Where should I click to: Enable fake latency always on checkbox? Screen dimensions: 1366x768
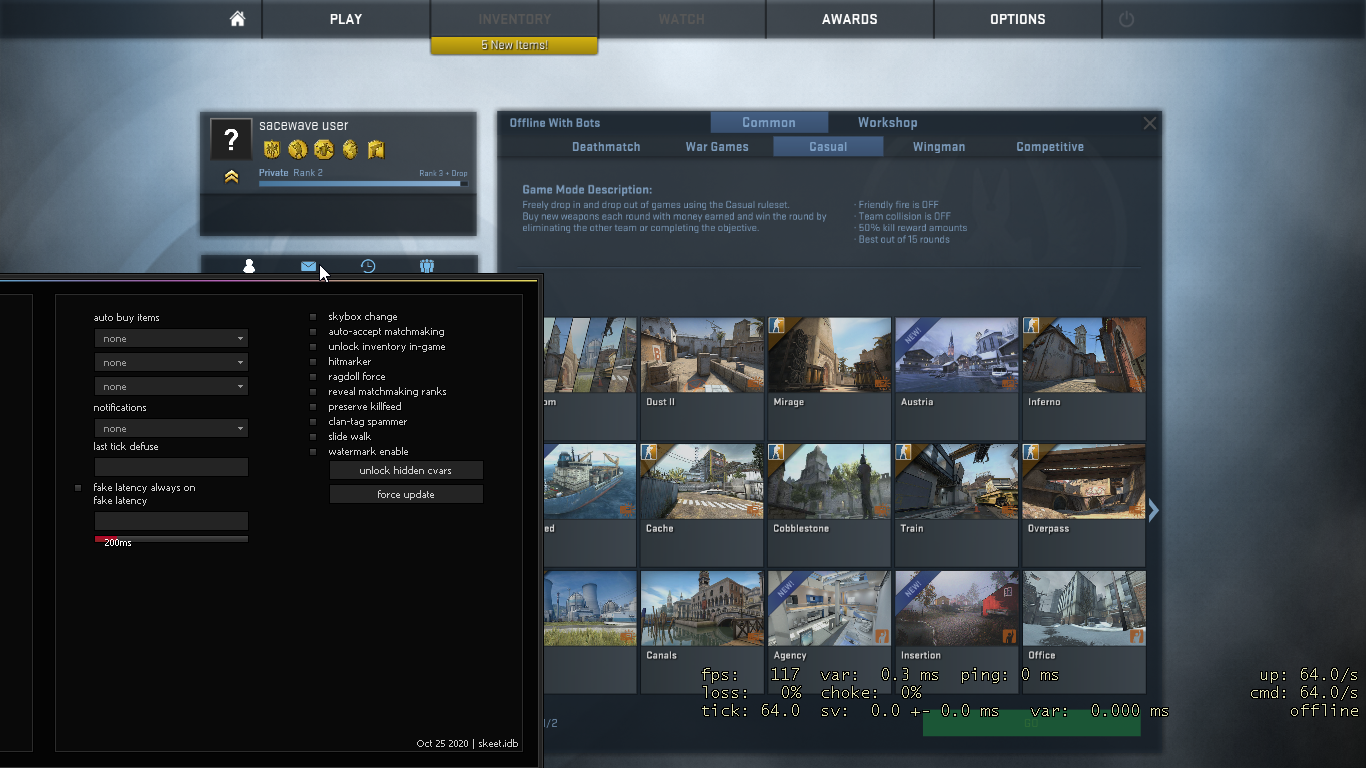[x=78, y=488]
